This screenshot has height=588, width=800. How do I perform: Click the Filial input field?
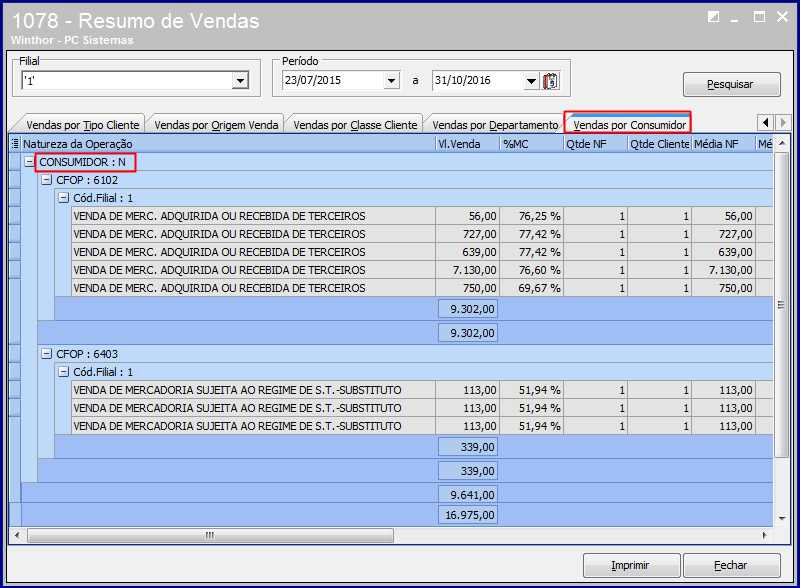click(x=128, y=81)
